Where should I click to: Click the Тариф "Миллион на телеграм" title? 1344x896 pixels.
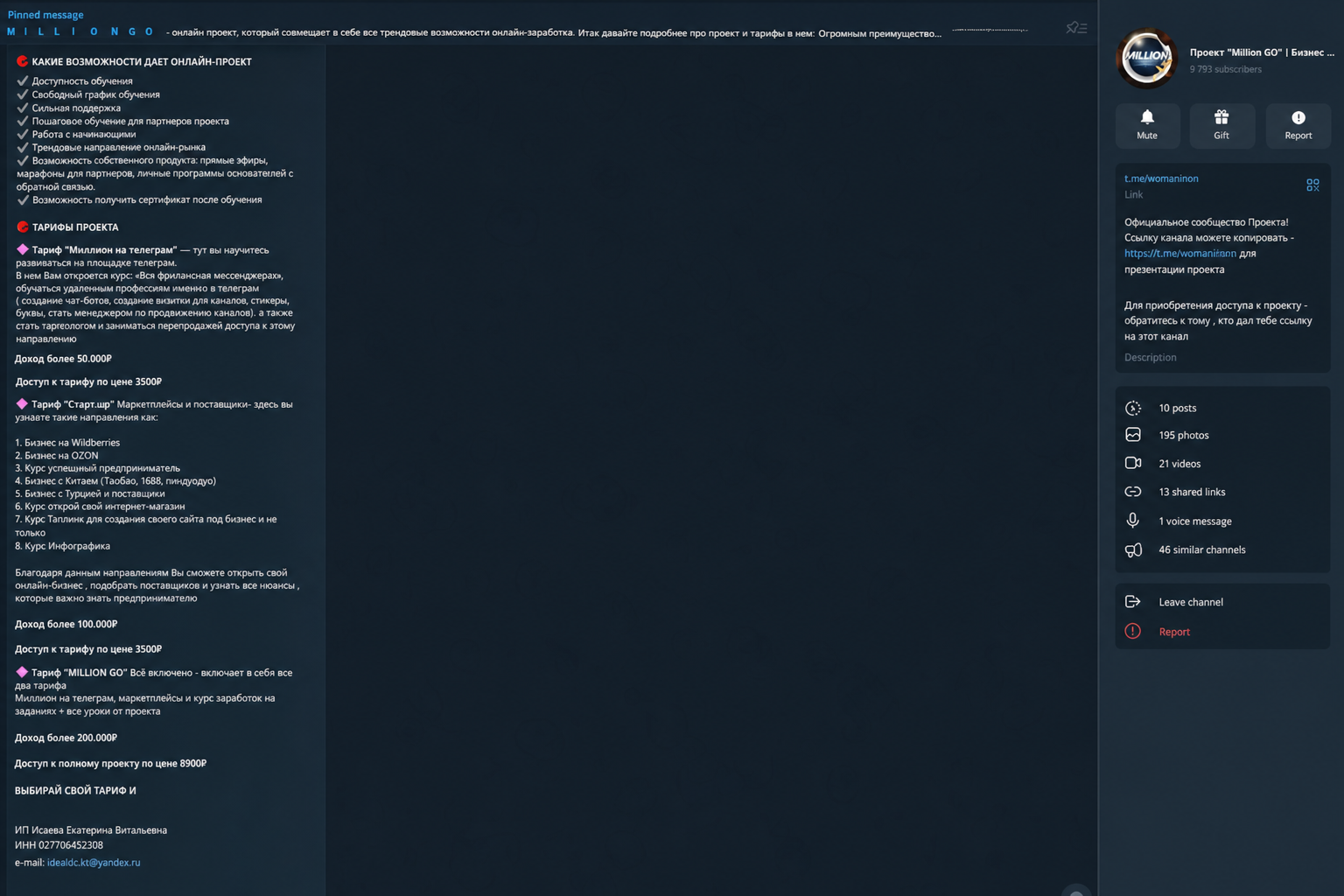pyautogui.click(x=104, y=250)
